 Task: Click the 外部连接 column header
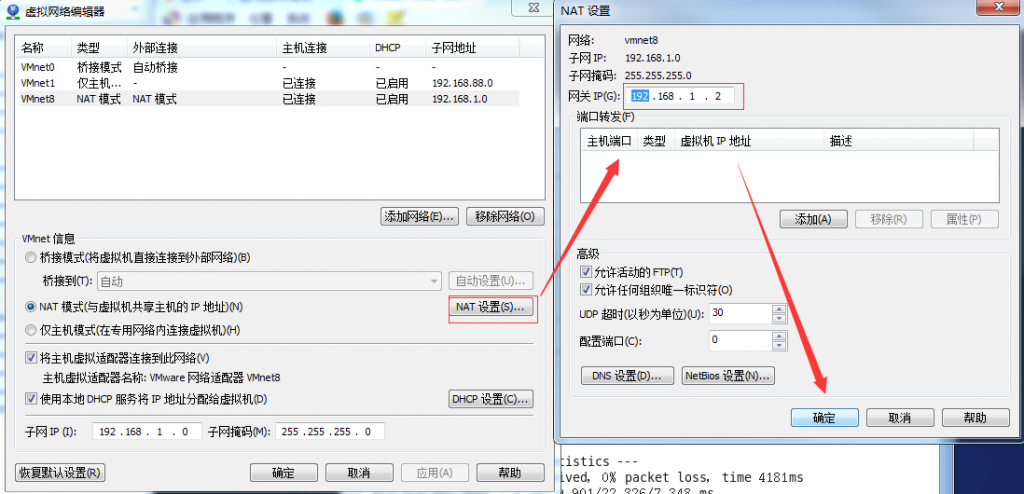click(202, 48)
